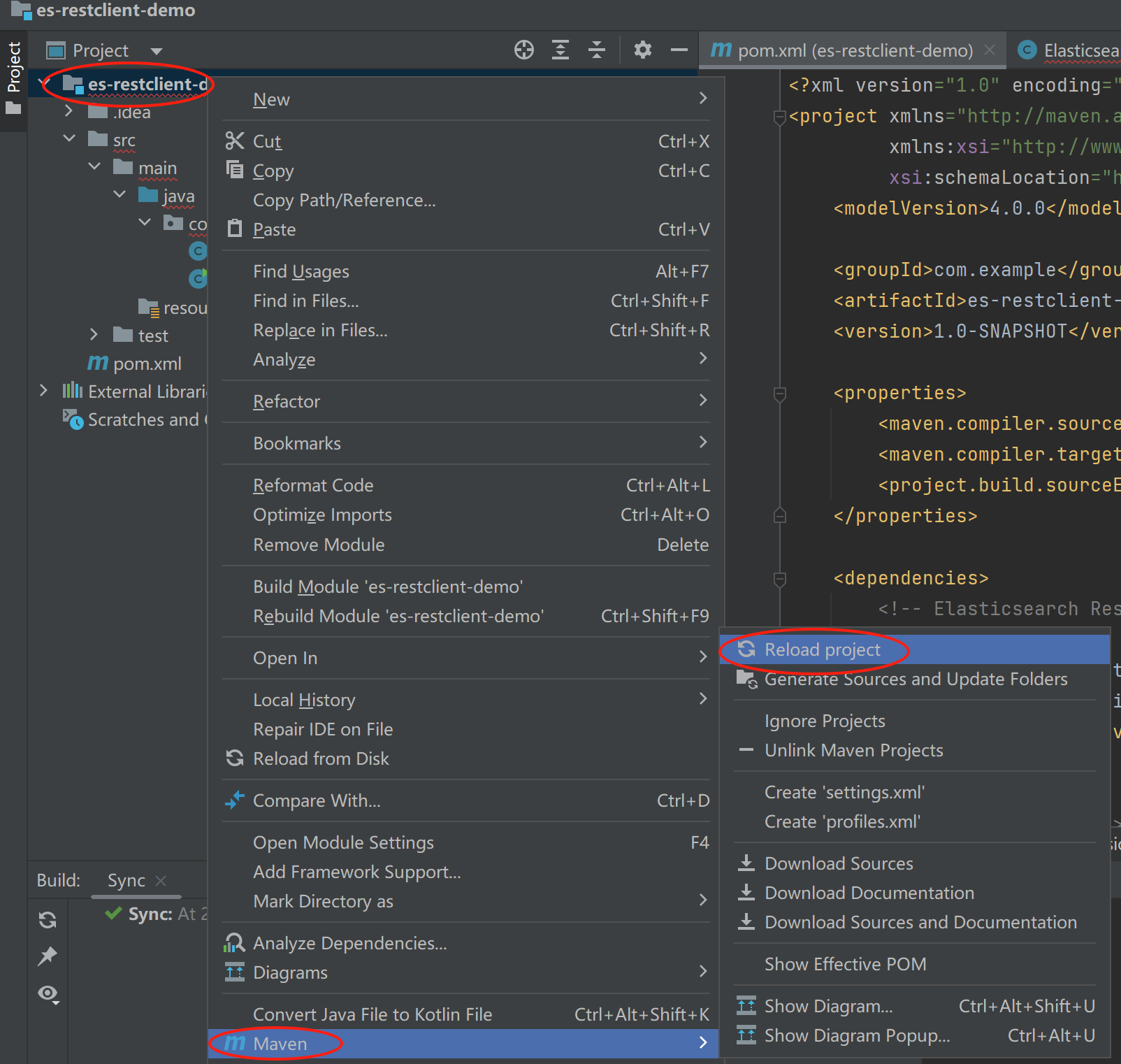Click the Show Diagram... icon
The height and width of the screenshot is (1064, 1121).
(x=746, y=1005)
